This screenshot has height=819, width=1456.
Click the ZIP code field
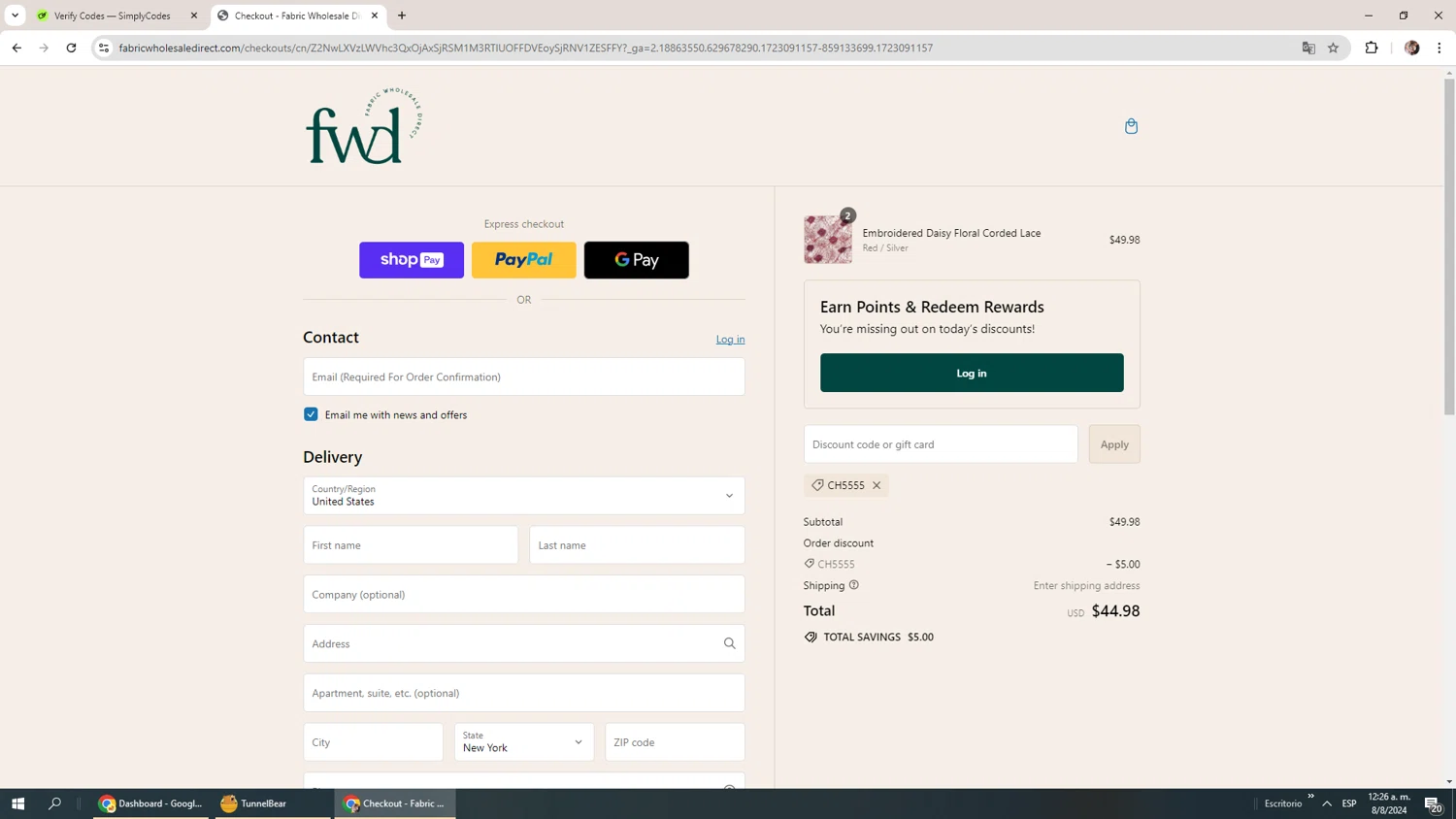(x=675, y=742)
